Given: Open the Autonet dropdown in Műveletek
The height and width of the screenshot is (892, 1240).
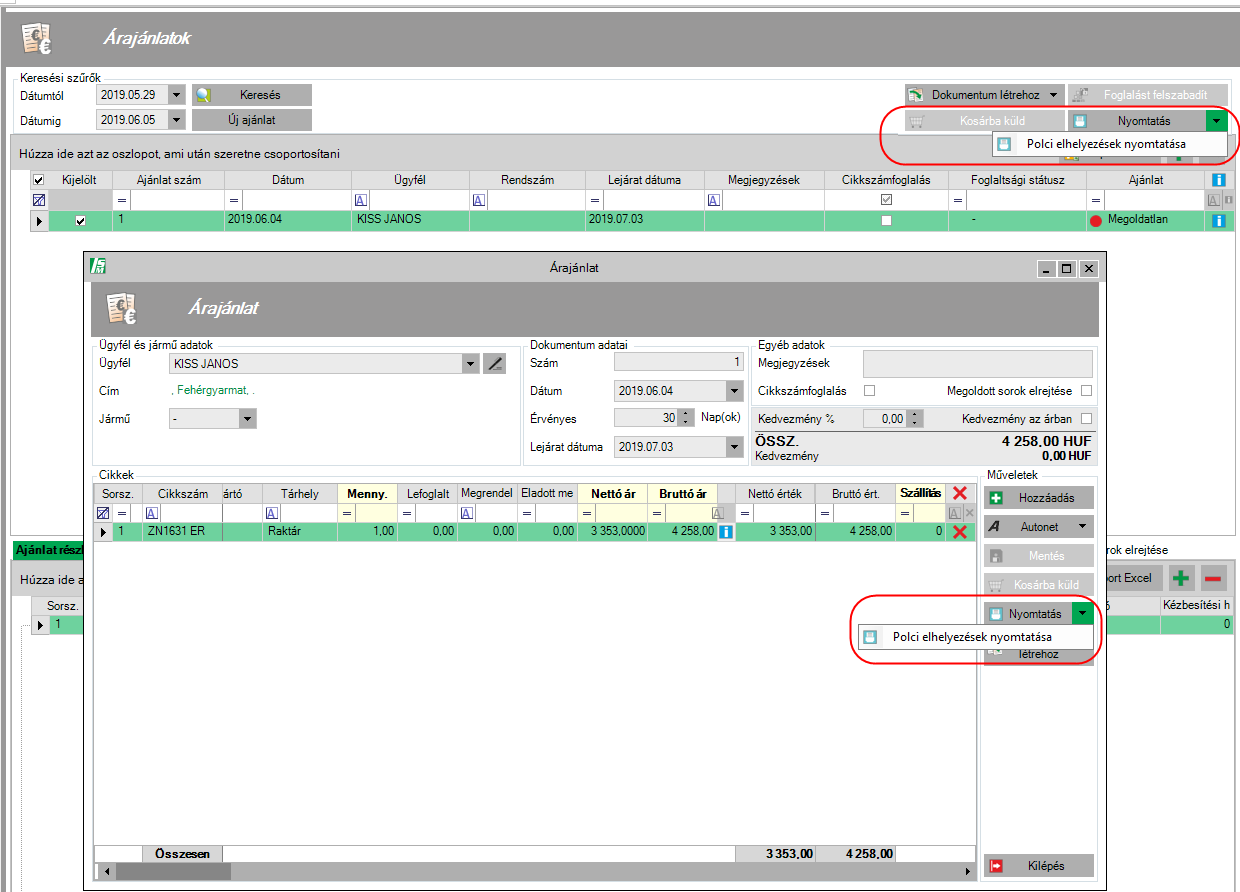Looking at the screenshot, I should pyautogui.click(x=1081, y=526).
